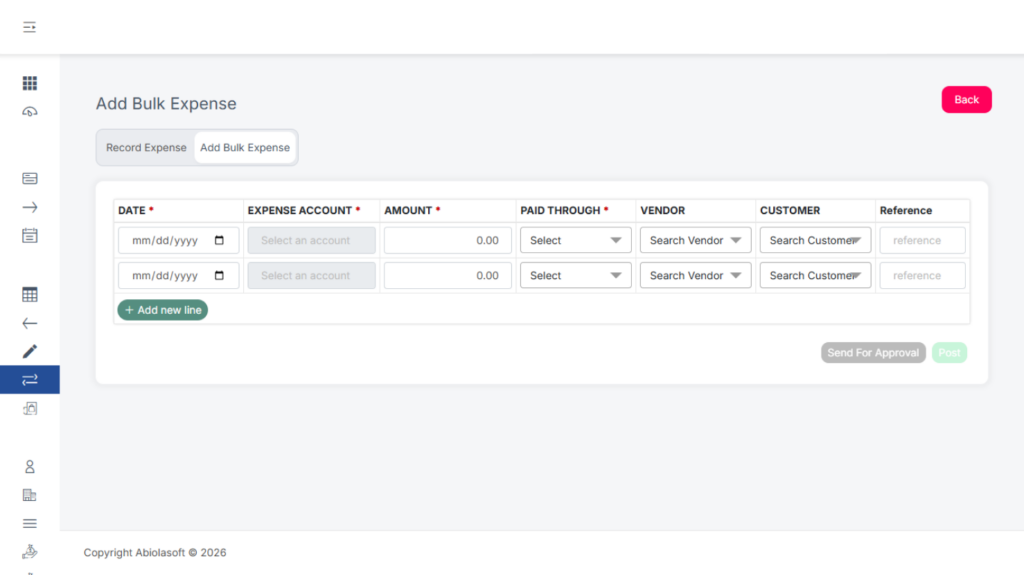Screen dimensions: 1024x575
Task: Open the calendar icon in sidebar
Action: pos(30,236)
